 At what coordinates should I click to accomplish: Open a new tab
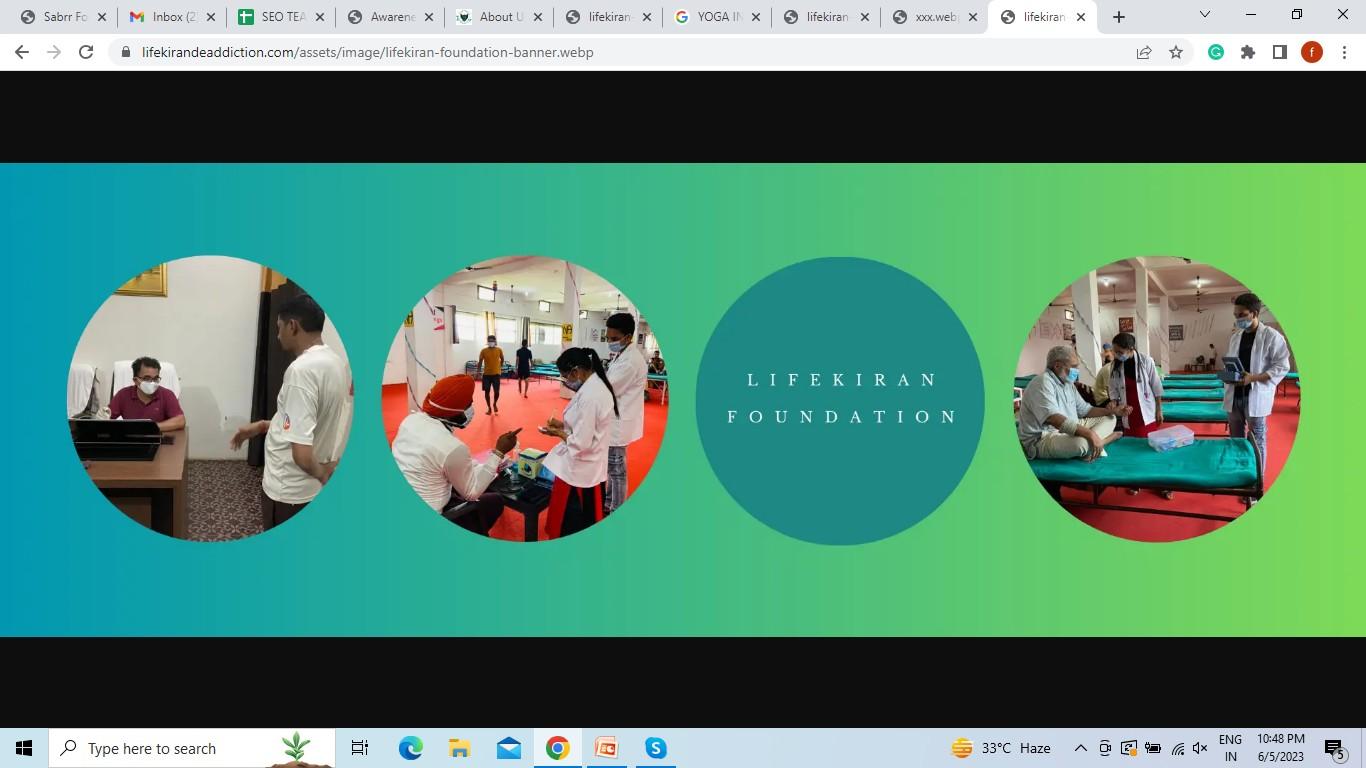coord(1119,17)
